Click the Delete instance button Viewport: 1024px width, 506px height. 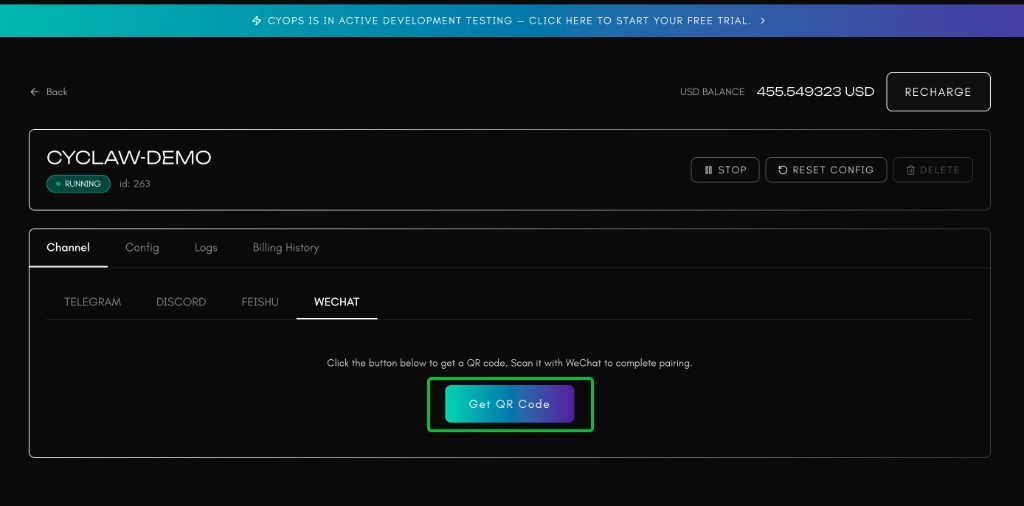click(x=933, y=170)
